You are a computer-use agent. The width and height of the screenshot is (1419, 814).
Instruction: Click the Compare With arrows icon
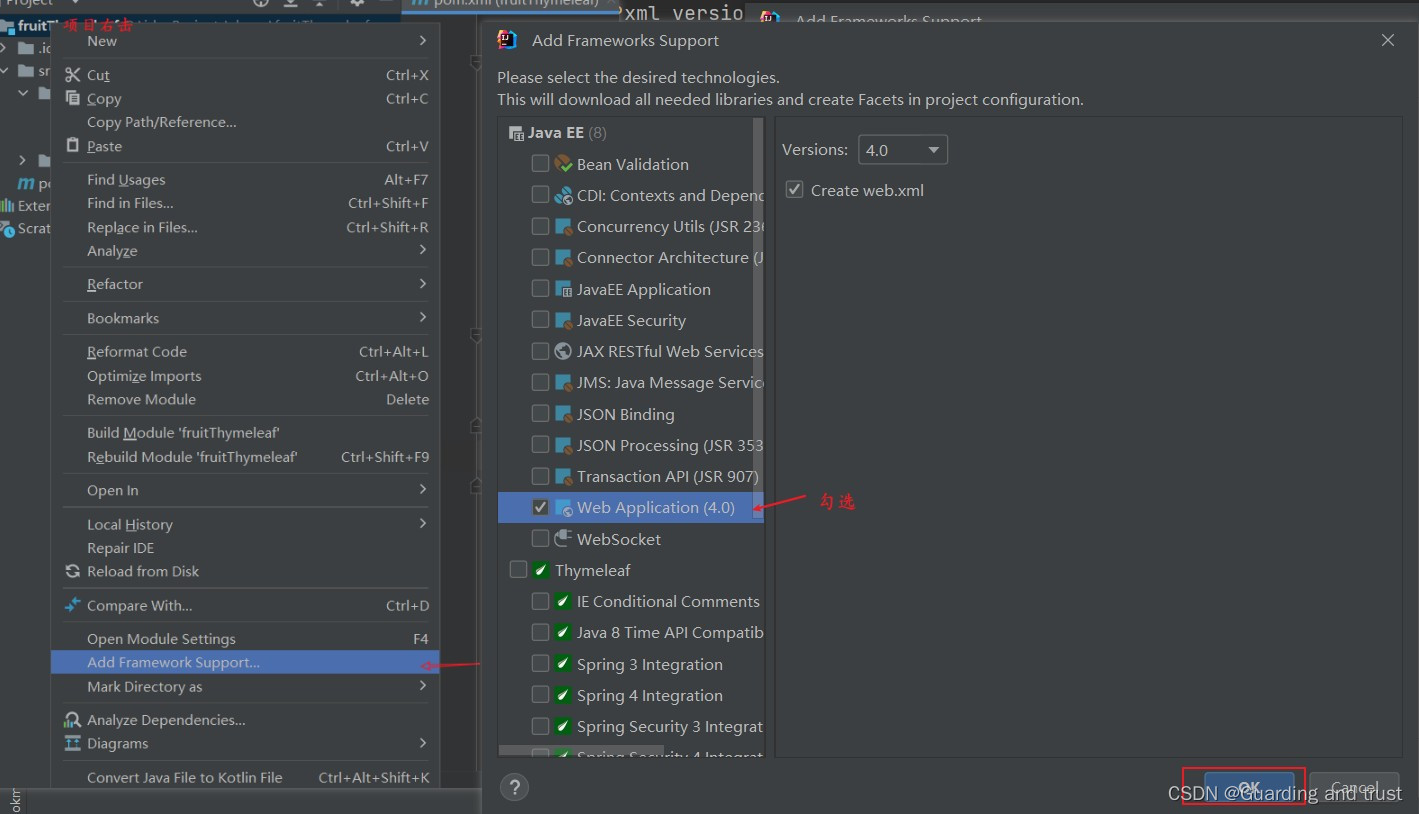click(x=72, y=605)
